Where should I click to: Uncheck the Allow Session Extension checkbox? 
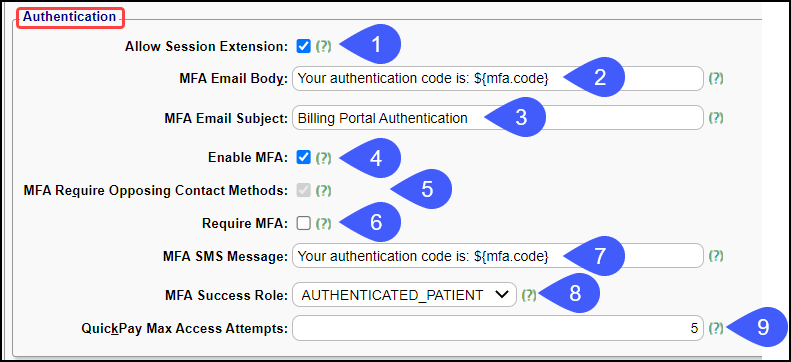tap(304, 46)
